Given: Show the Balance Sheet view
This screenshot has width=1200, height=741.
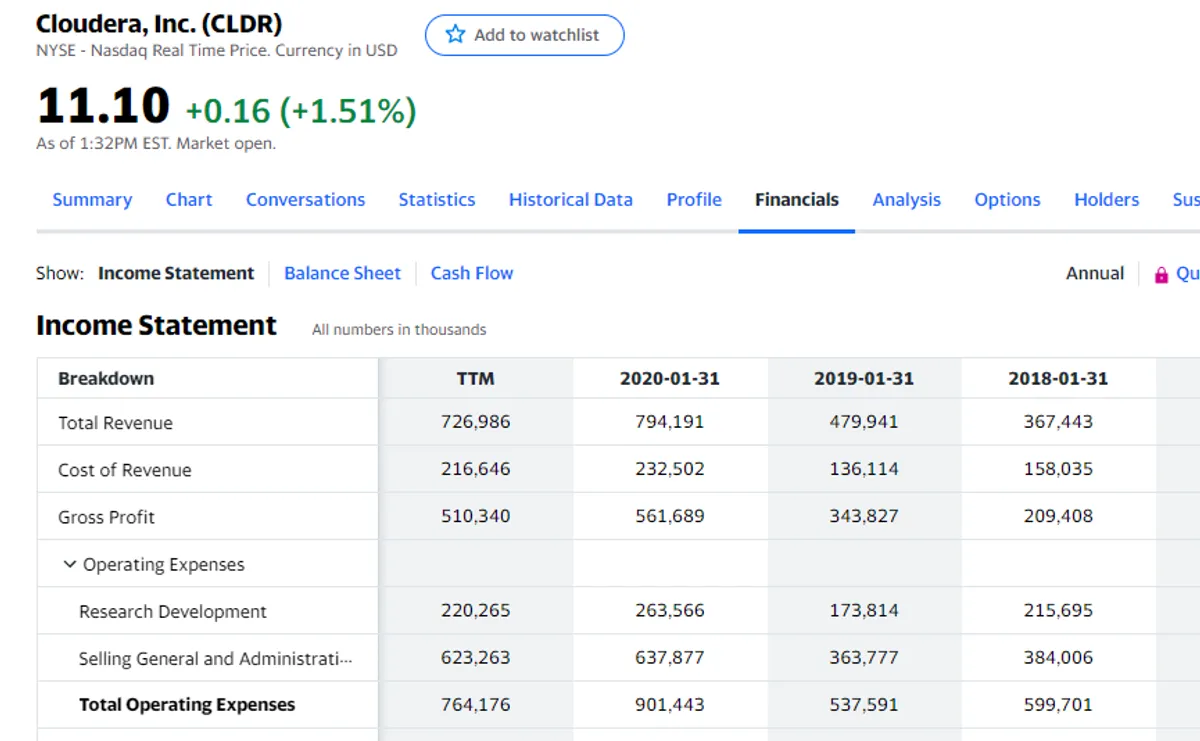Looking at the screenshot, I should [x=342, y=274].
